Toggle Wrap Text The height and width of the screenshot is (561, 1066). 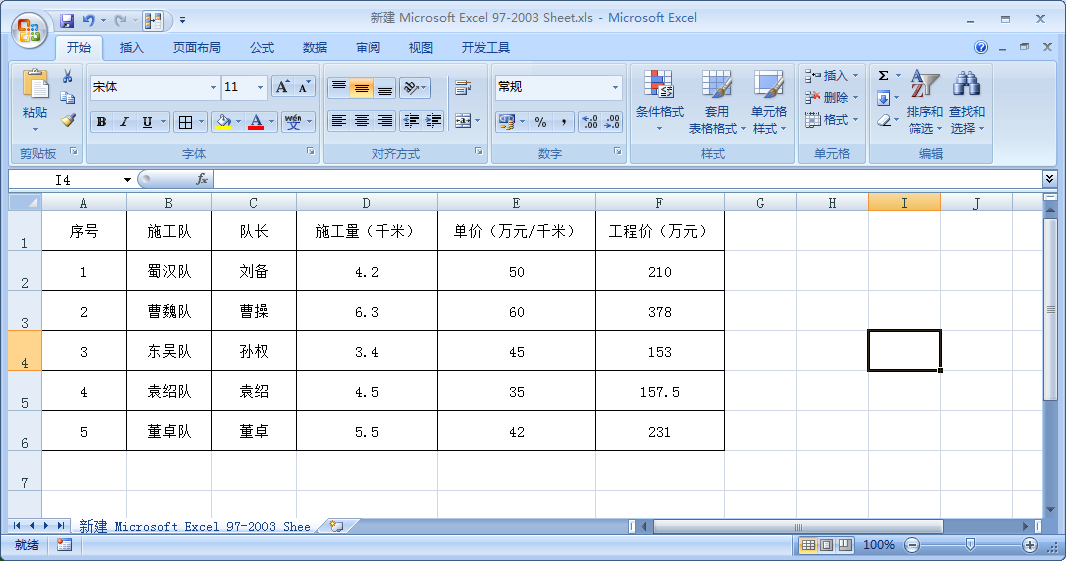click(463, 87)
